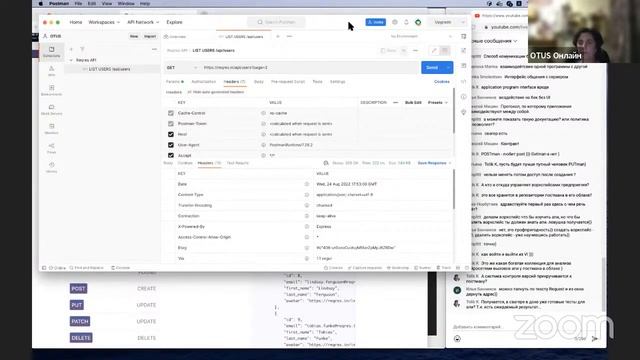
Task: Click the emoji icon in YouTube chat
Action: (457, 338)
